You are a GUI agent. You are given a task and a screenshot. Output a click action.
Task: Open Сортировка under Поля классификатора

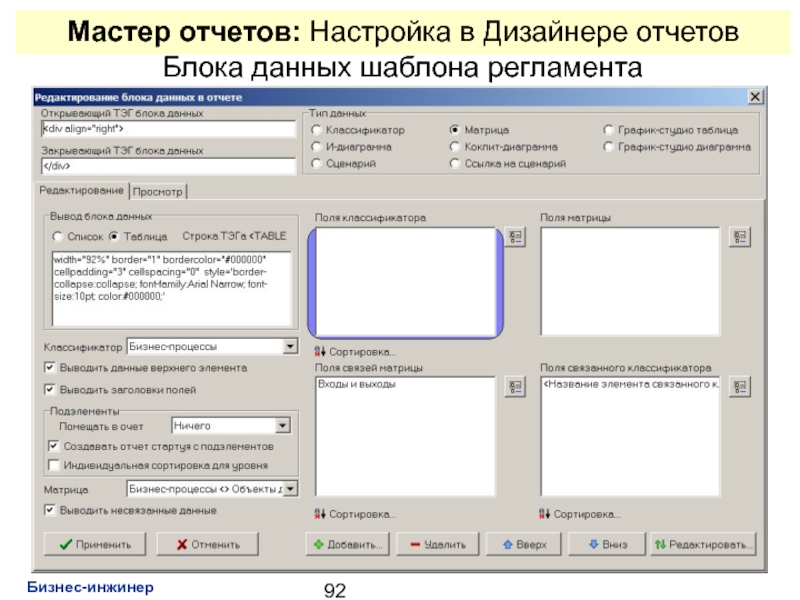pyautogui.click(x=355, y=352)
